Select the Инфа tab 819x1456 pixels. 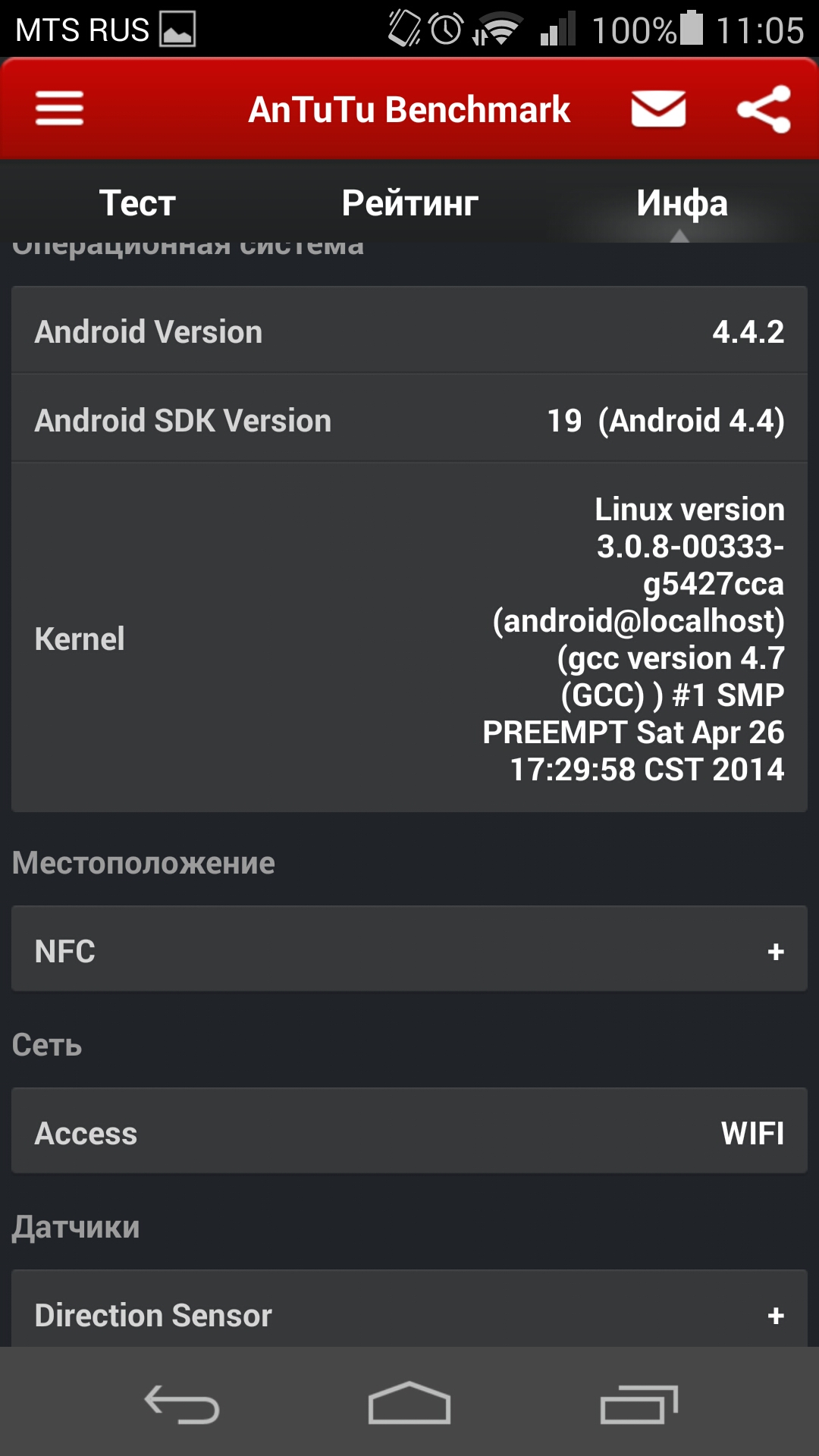(x=682, y=202)
